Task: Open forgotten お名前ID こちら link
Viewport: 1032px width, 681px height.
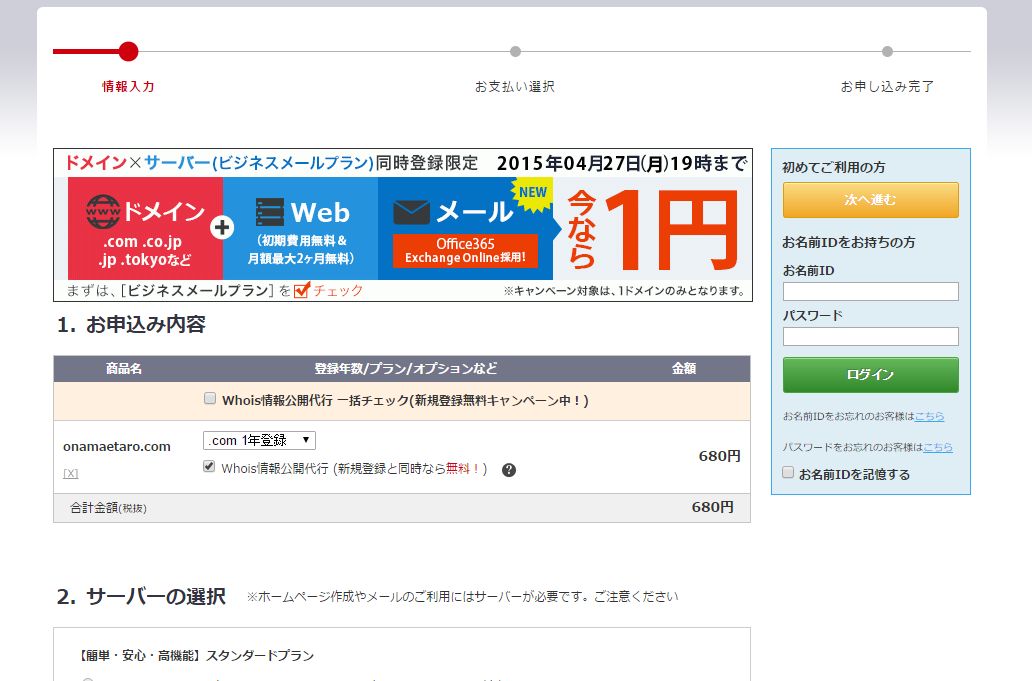Action: point(929,416)
